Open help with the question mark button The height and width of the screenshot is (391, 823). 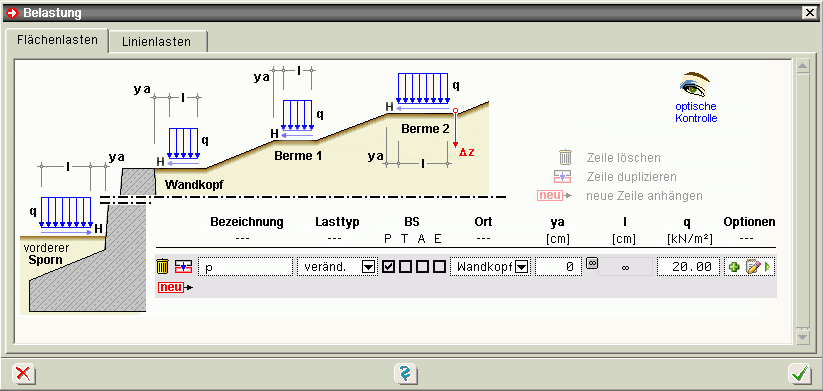[x=405, y=374]
